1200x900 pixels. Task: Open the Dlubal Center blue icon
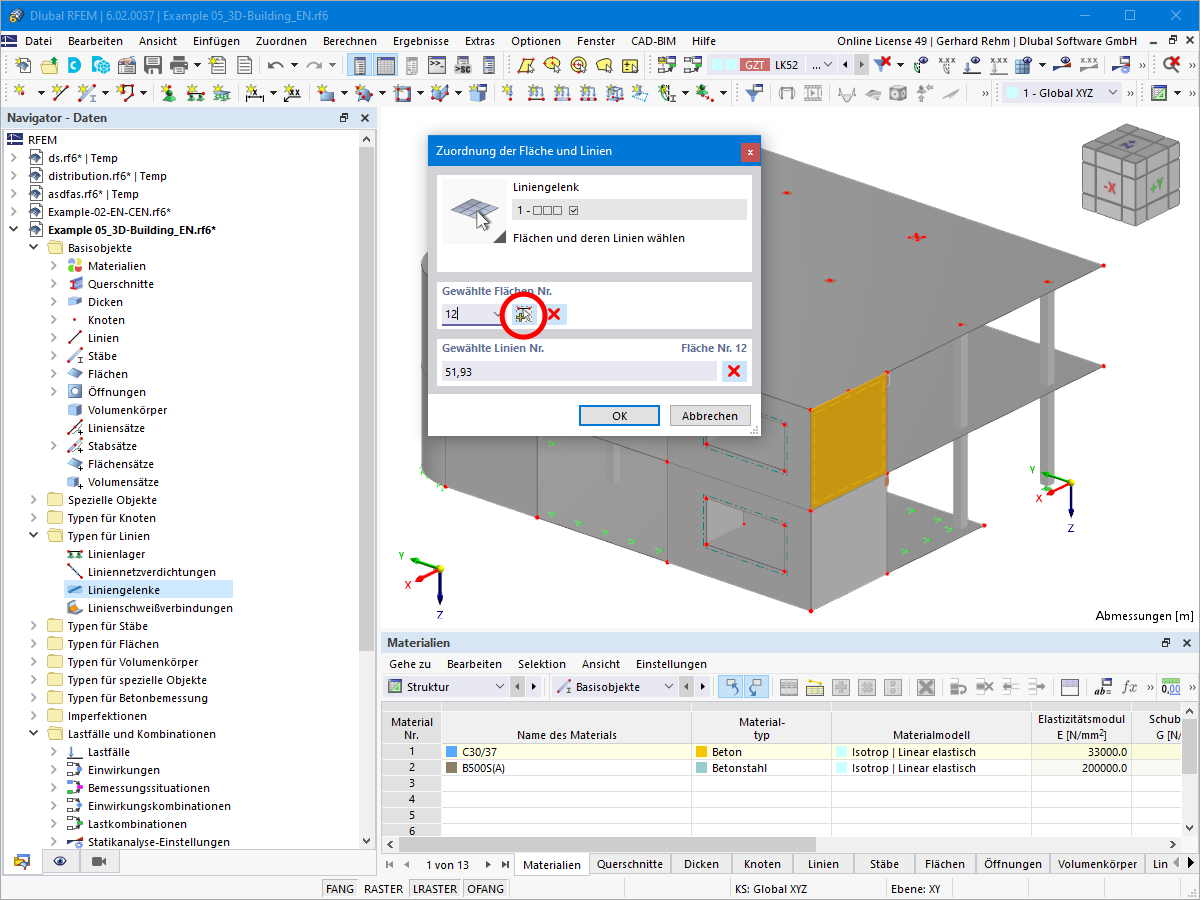pos(74,65)
